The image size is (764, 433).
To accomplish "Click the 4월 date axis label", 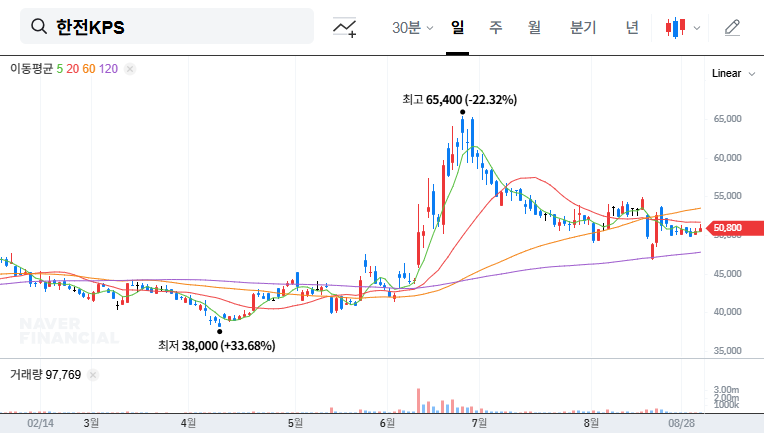I will 188,423.
